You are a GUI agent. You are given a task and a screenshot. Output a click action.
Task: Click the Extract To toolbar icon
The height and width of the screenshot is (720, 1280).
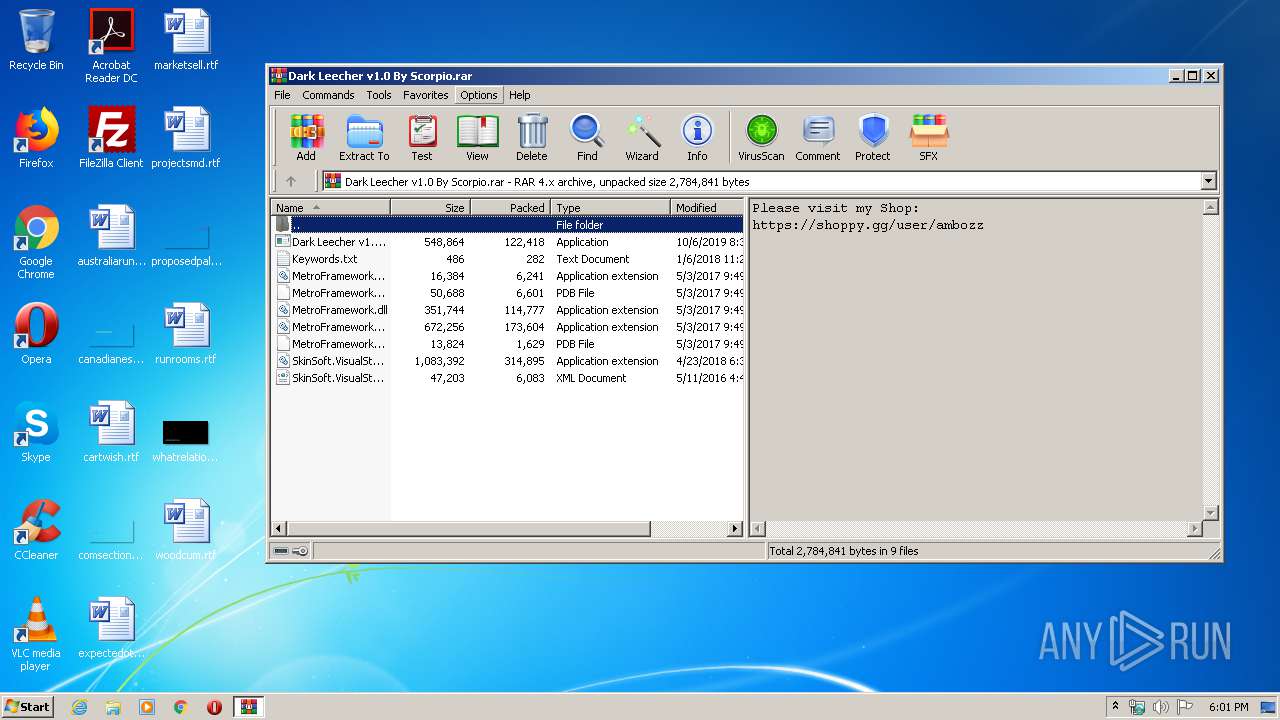(364, 137)
